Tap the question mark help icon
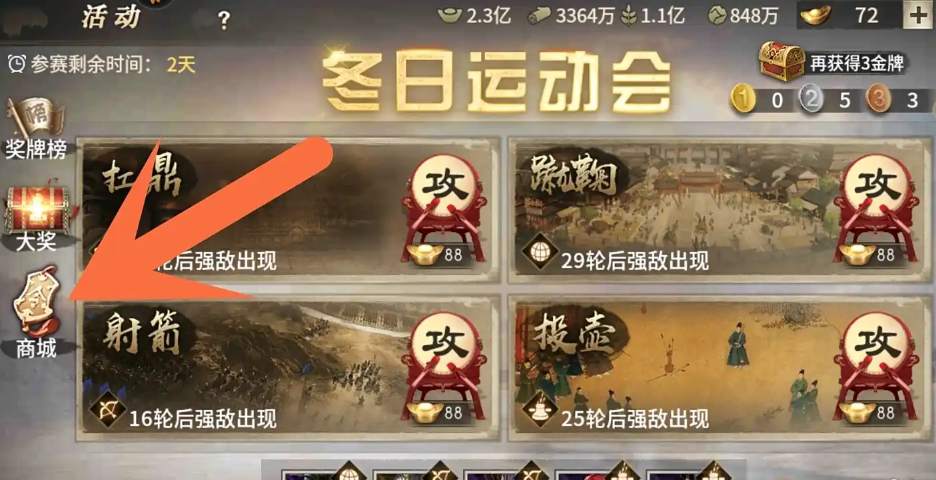Screen dimensions: 936x480 pyautogui.click(x=224, y=21)
